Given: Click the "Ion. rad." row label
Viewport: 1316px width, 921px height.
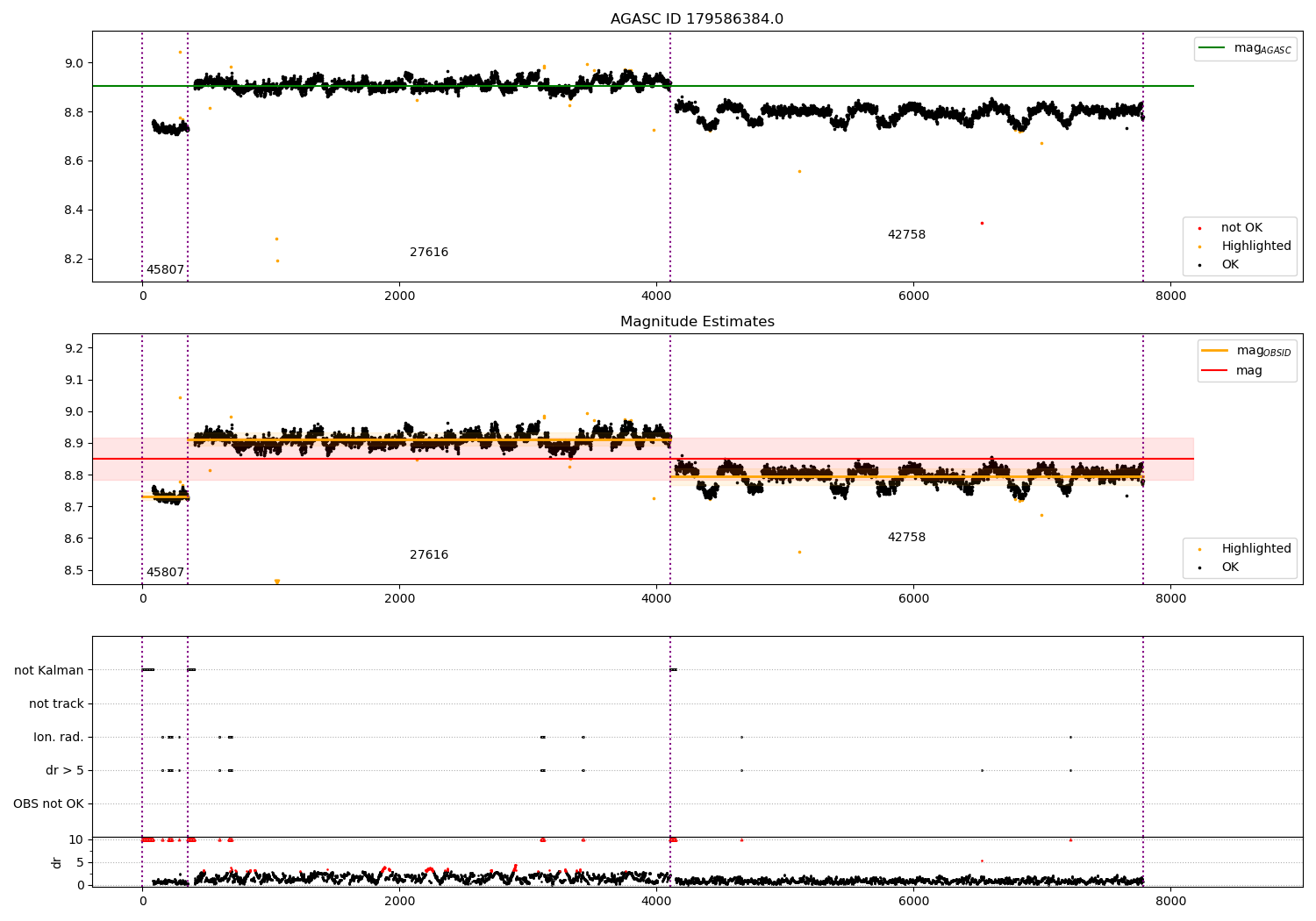Looking at the screenshot, I should 59,737.
